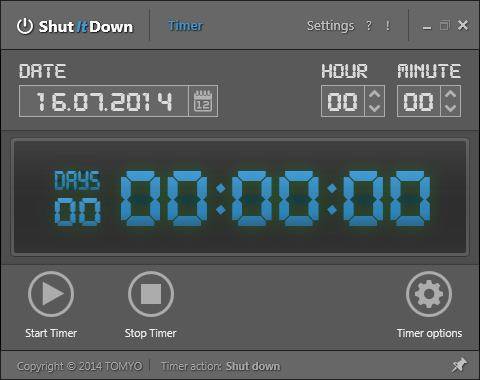Open the calendar date picker icon

(203, 101)
